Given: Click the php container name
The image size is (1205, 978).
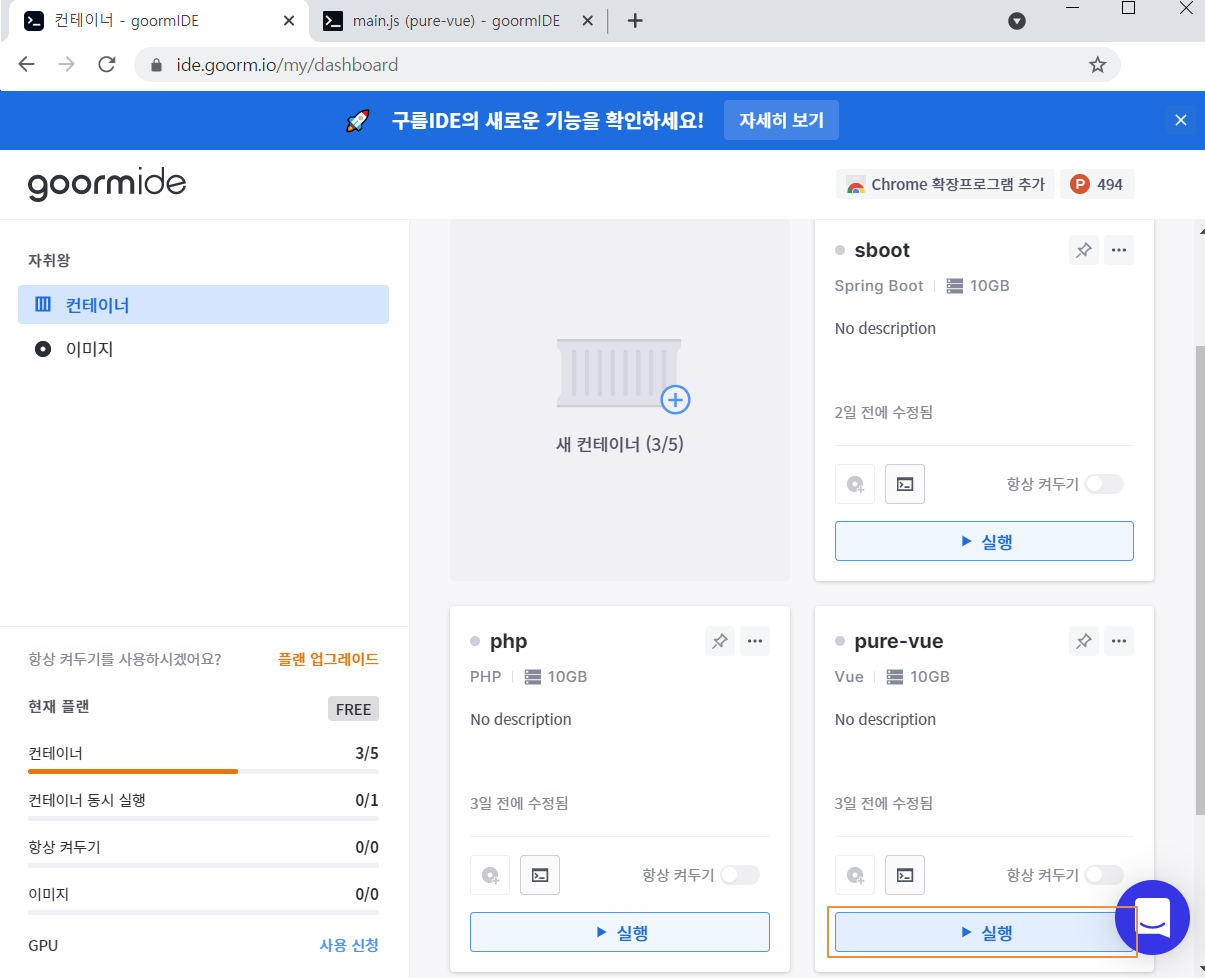Looking at the screenshot, I should (x=508, y=641).
